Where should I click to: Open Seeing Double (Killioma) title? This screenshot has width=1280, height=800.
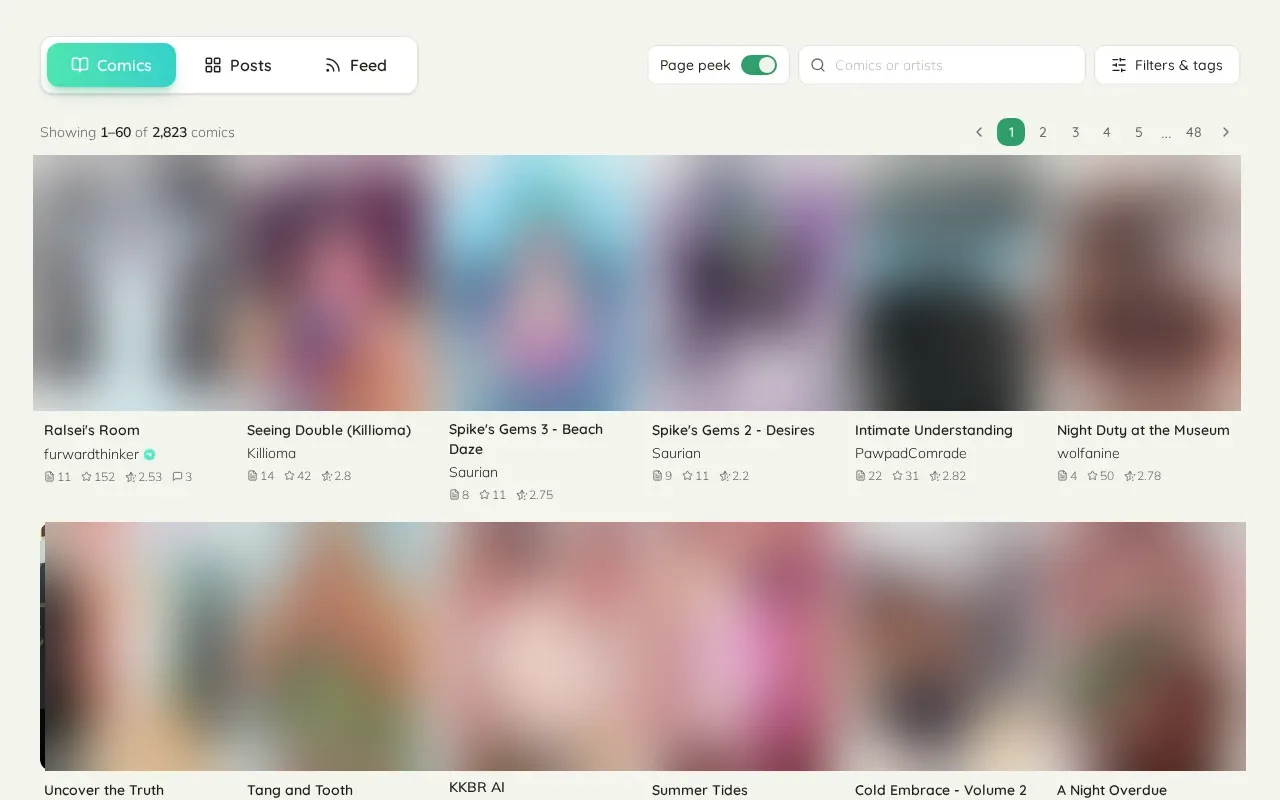329,430
